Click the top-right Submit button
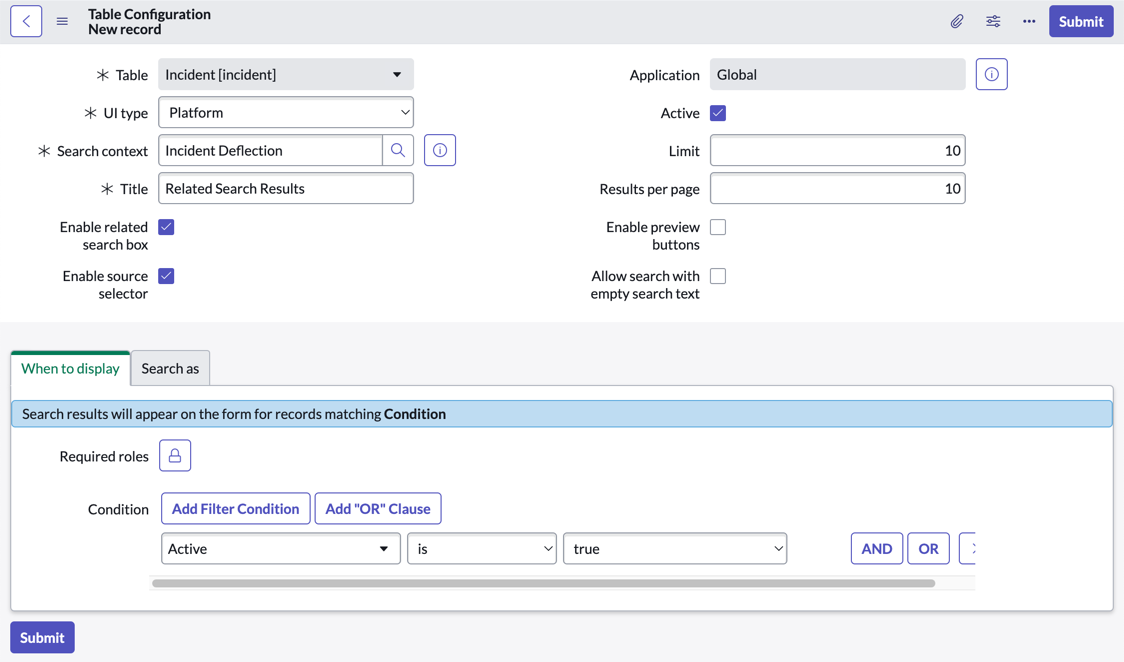The image size is (1124, 662). pos(1081,21)
